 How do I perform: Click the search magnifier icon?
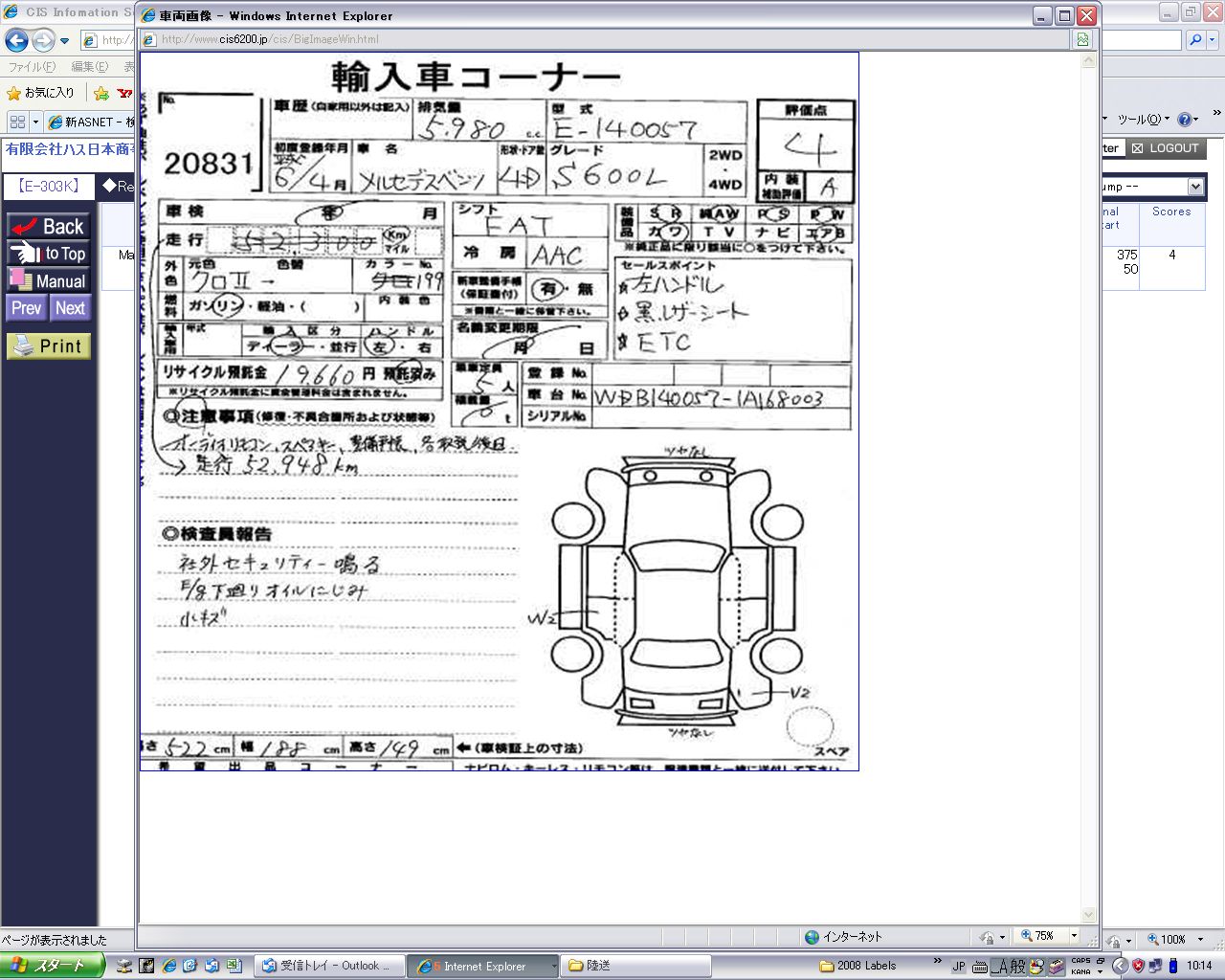point(1195,40)
